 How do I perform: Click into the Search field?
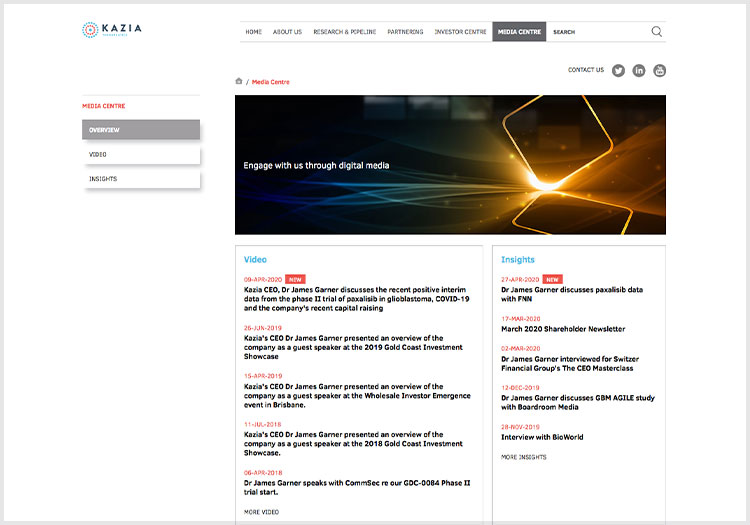[598, 32]
